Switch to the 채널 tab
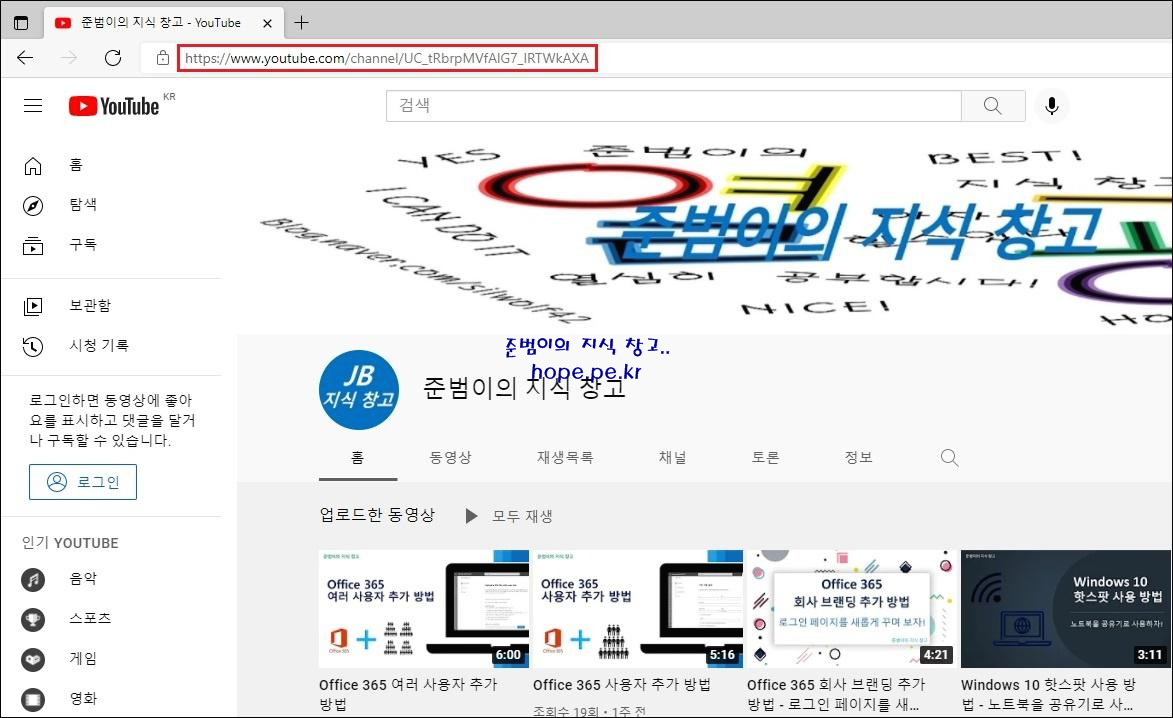Screen dimensions: 1173x718 673,457
